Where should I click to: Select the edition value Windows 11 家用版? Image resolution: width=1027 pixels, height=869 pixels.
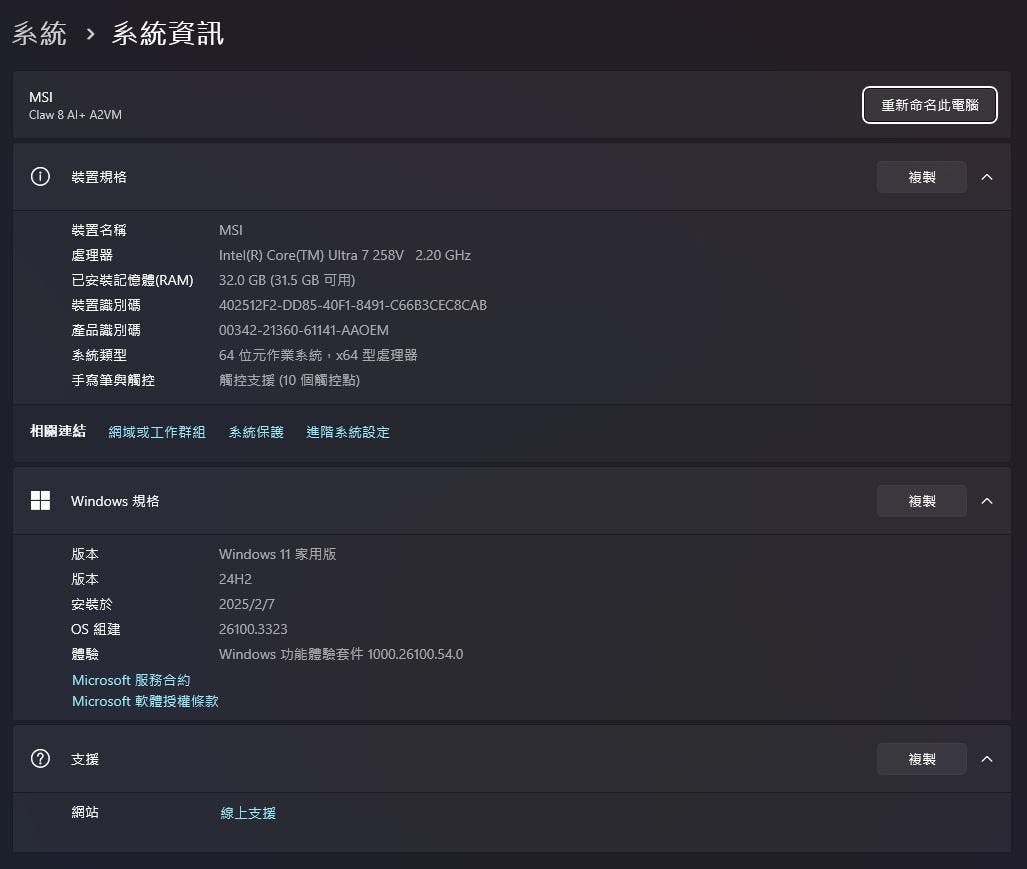[278, 554]
